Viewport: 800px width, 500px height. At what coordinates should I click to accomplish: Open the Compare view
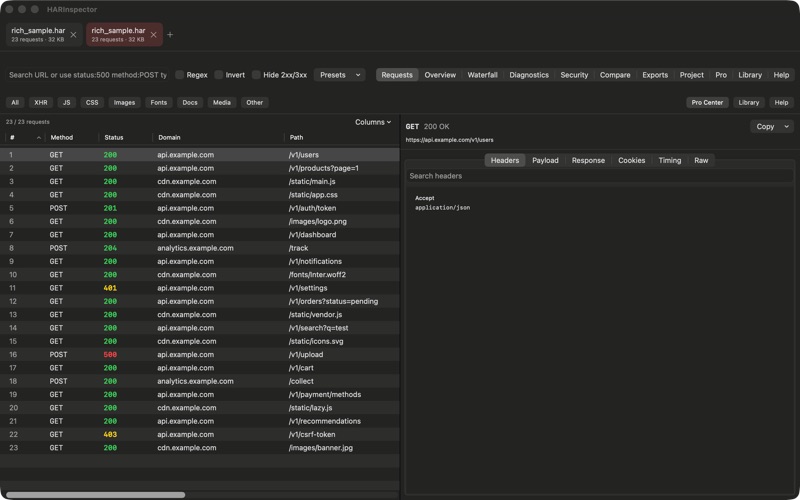click(x=615, y=75)
